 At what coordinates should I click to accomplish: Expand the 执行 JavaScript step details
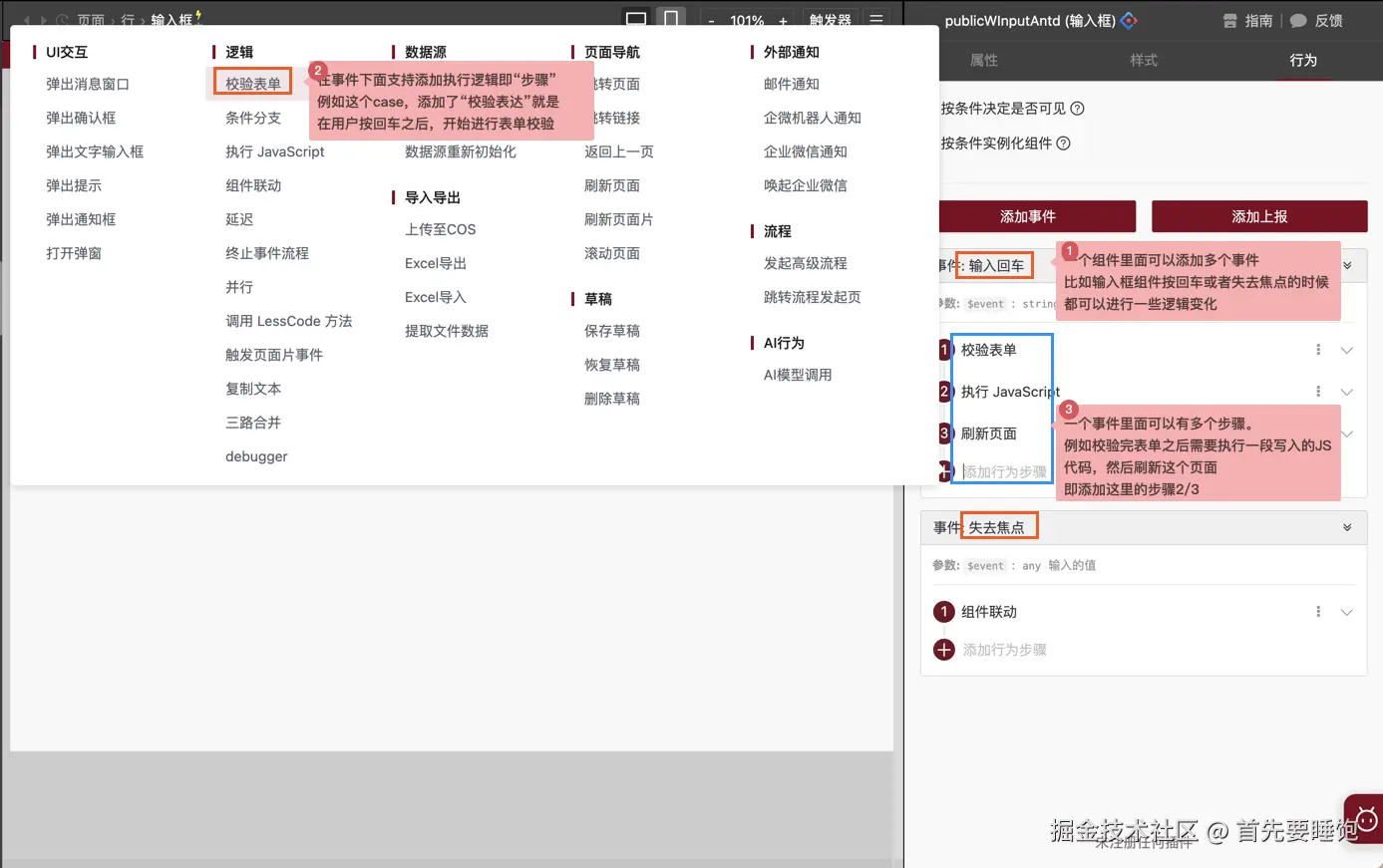(1347, 392)
